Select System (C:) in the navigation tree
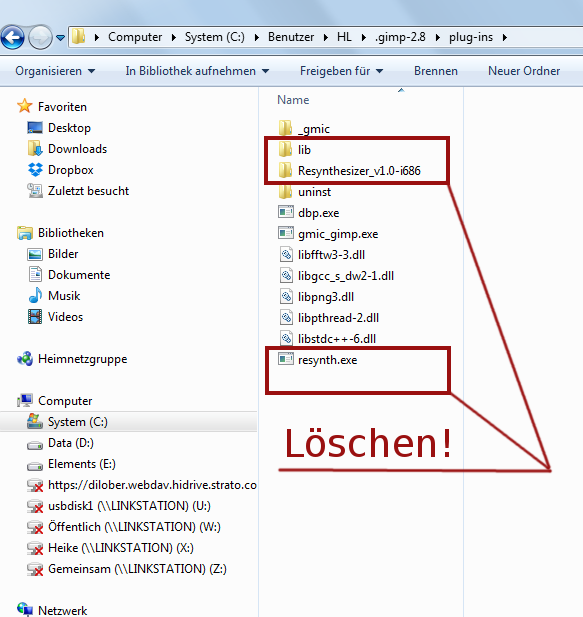The height and width of the screenshot is (617, 583). [129, 422]
